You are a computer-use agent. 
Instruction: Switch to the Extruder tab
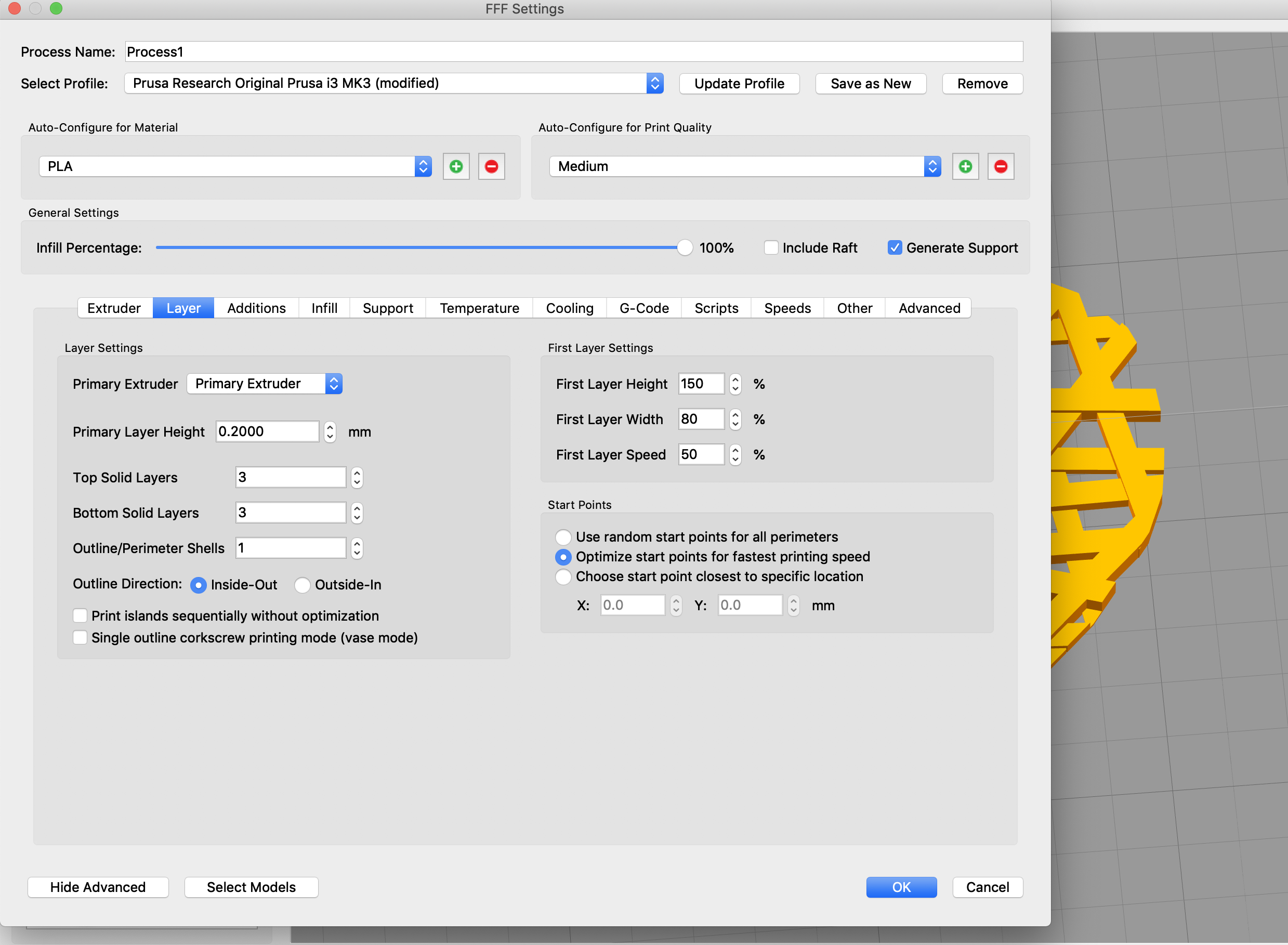(114, 308)
